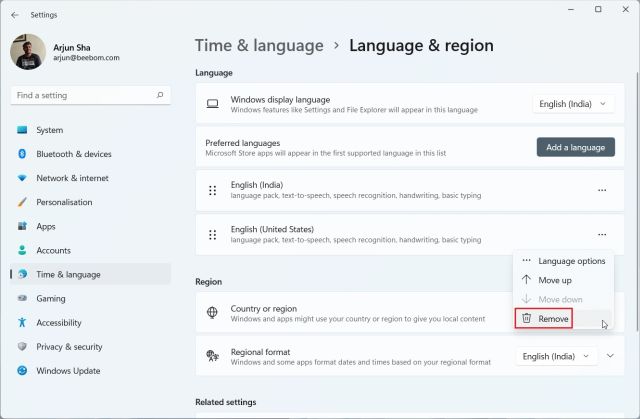
Task: Minimize the Settings window
Action: (x=571, y=9)
